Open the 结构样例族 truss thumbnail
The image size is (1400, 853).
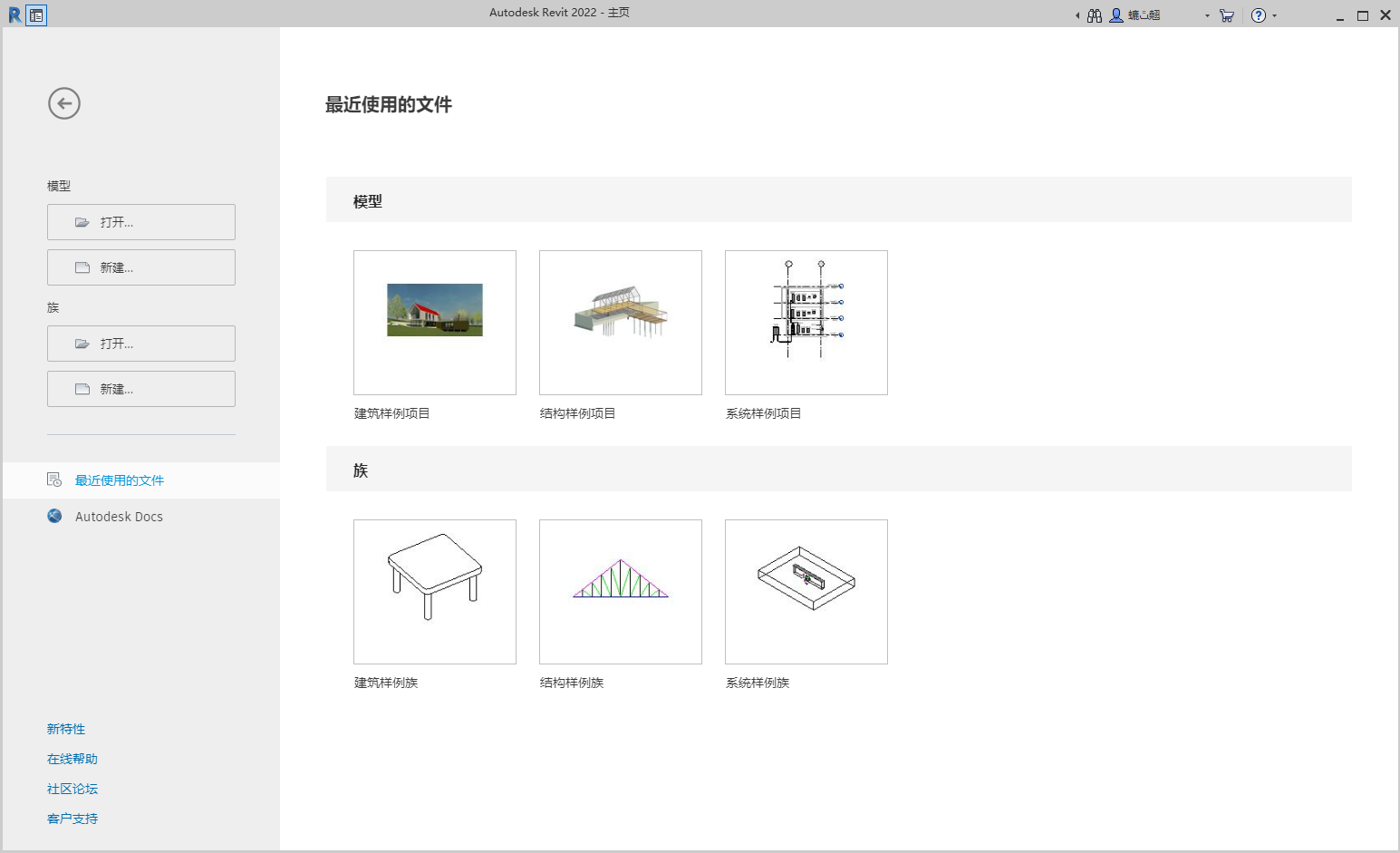(621, 592)
